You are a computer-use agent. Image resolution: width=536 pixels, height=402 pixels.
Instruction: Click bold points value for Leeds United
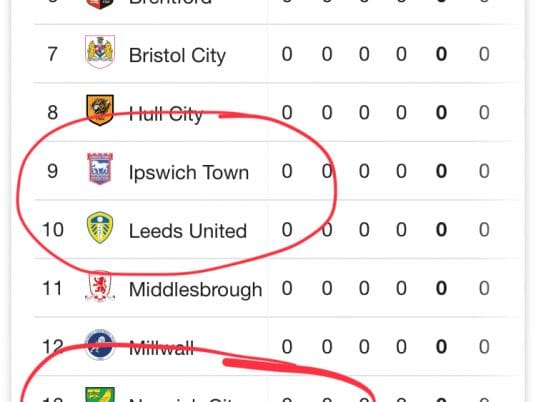coord(441,229)
